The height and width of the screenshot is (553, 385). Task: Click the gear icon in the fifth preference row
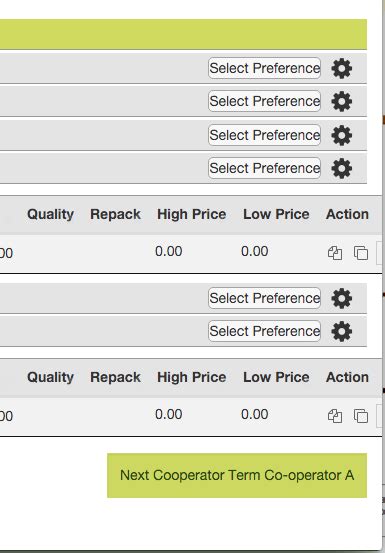click(342, 298)
